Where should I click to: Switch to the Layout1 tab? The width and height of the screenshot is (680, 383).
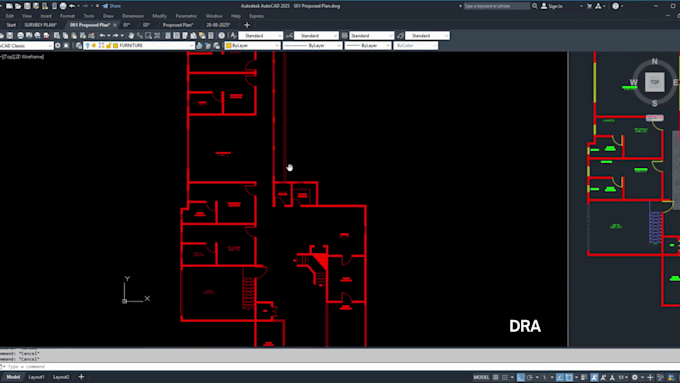pyautogui.click(x=36, y=377)
